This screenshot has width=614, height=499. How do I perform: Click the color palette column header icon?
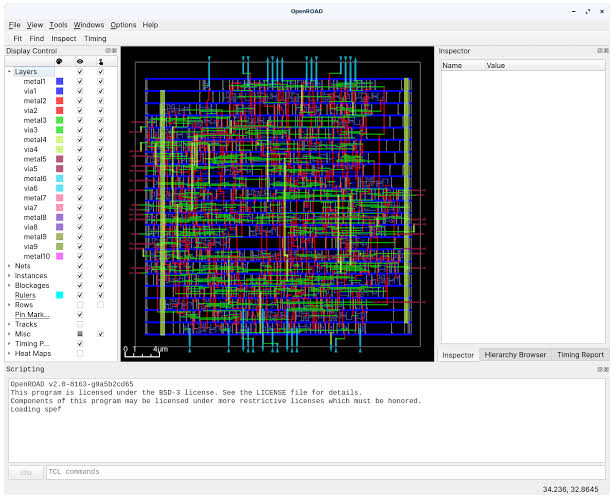pyautogui.click(x=59, y=61)
